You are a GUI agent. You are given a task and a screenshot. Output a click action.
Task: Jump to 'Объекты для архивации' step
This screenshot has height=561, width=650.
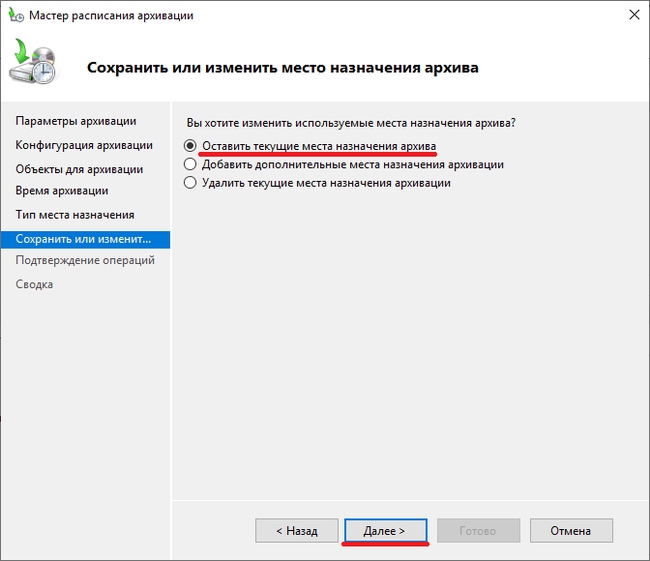(79, 169)
